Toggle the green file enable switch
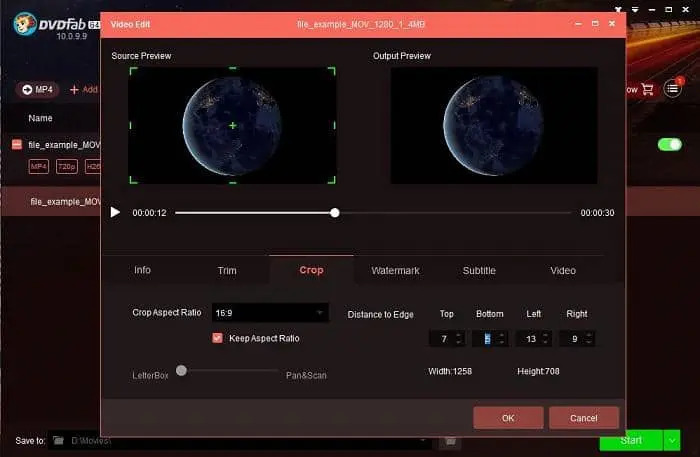 click(669, 145)
